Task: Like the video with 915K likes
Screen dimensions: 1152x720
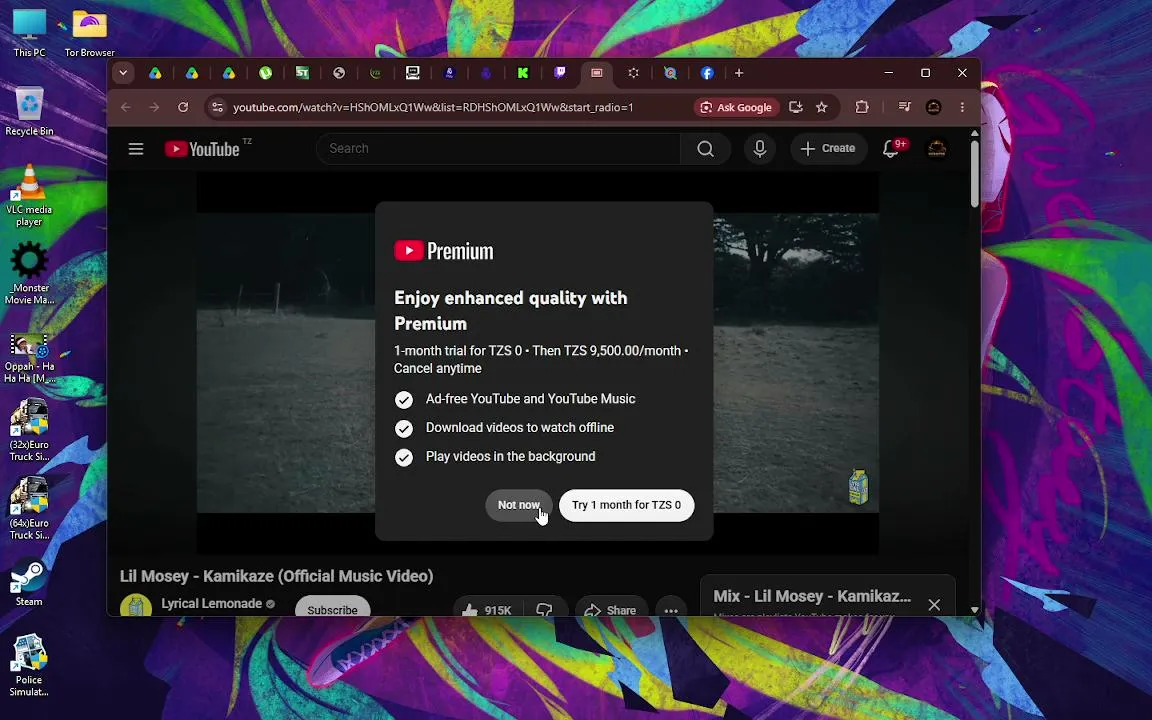Action: [x=486, y=609]
